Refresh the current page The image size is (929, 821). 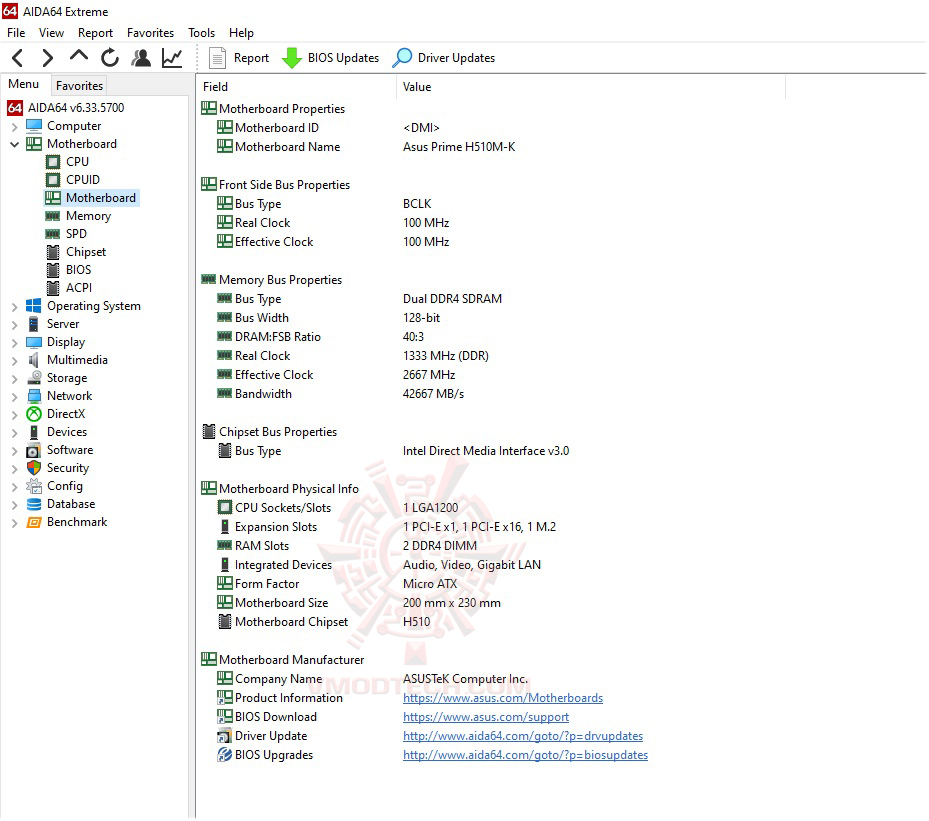110,58
